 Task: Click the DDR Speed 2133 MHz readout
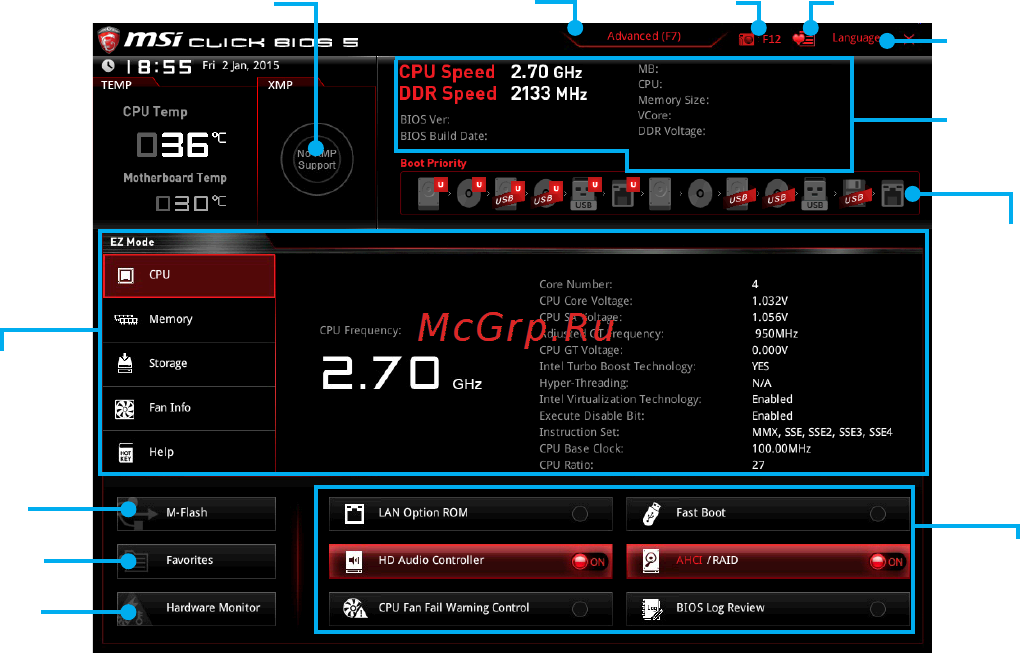tap(493, 94)
